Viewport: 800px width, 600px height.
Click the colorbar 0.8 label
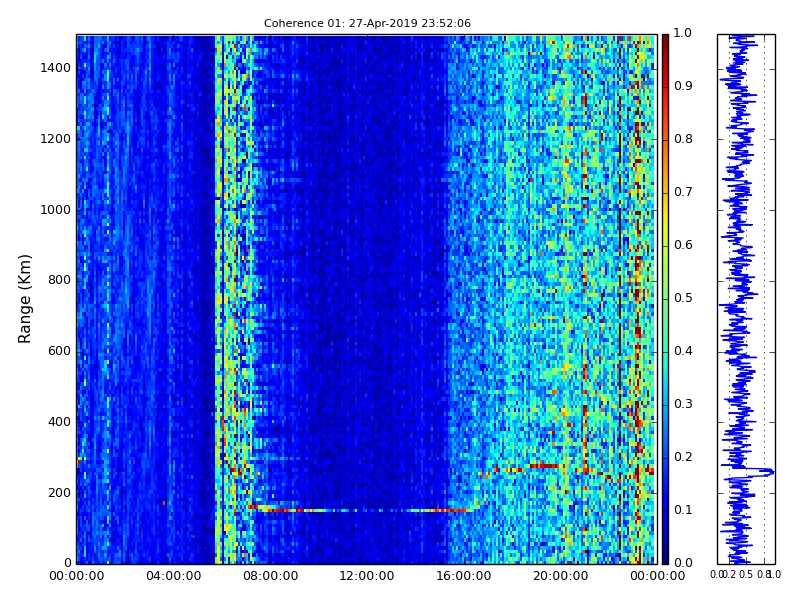tap(683, 139)
